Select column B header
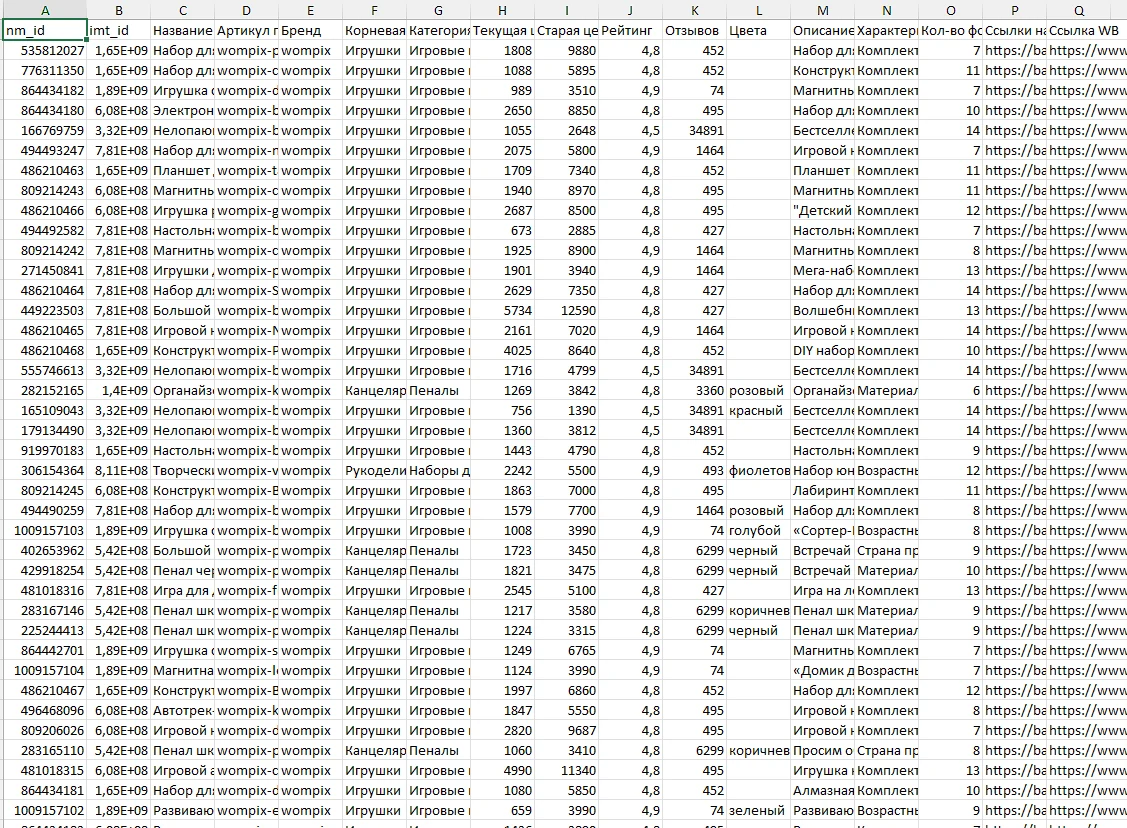 point(119,10)
